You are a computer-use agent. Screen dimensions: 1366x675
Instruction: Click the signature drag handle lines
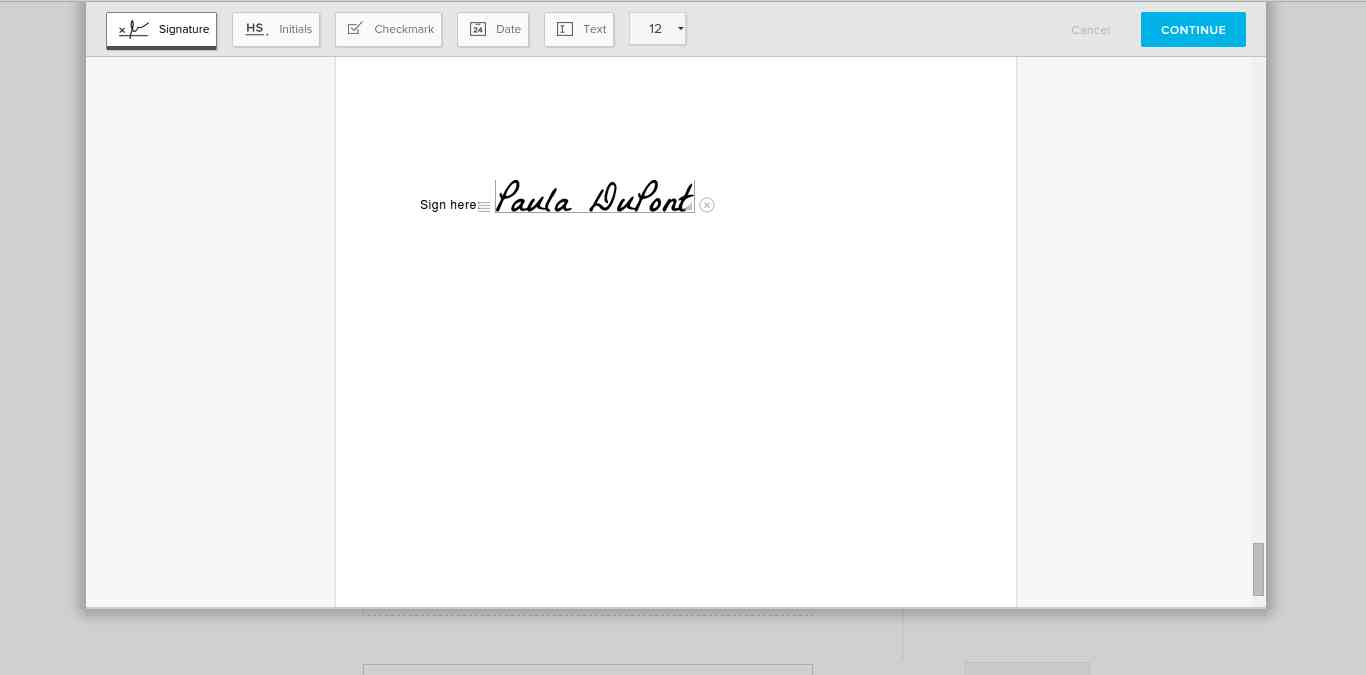(x=484, y=207)
